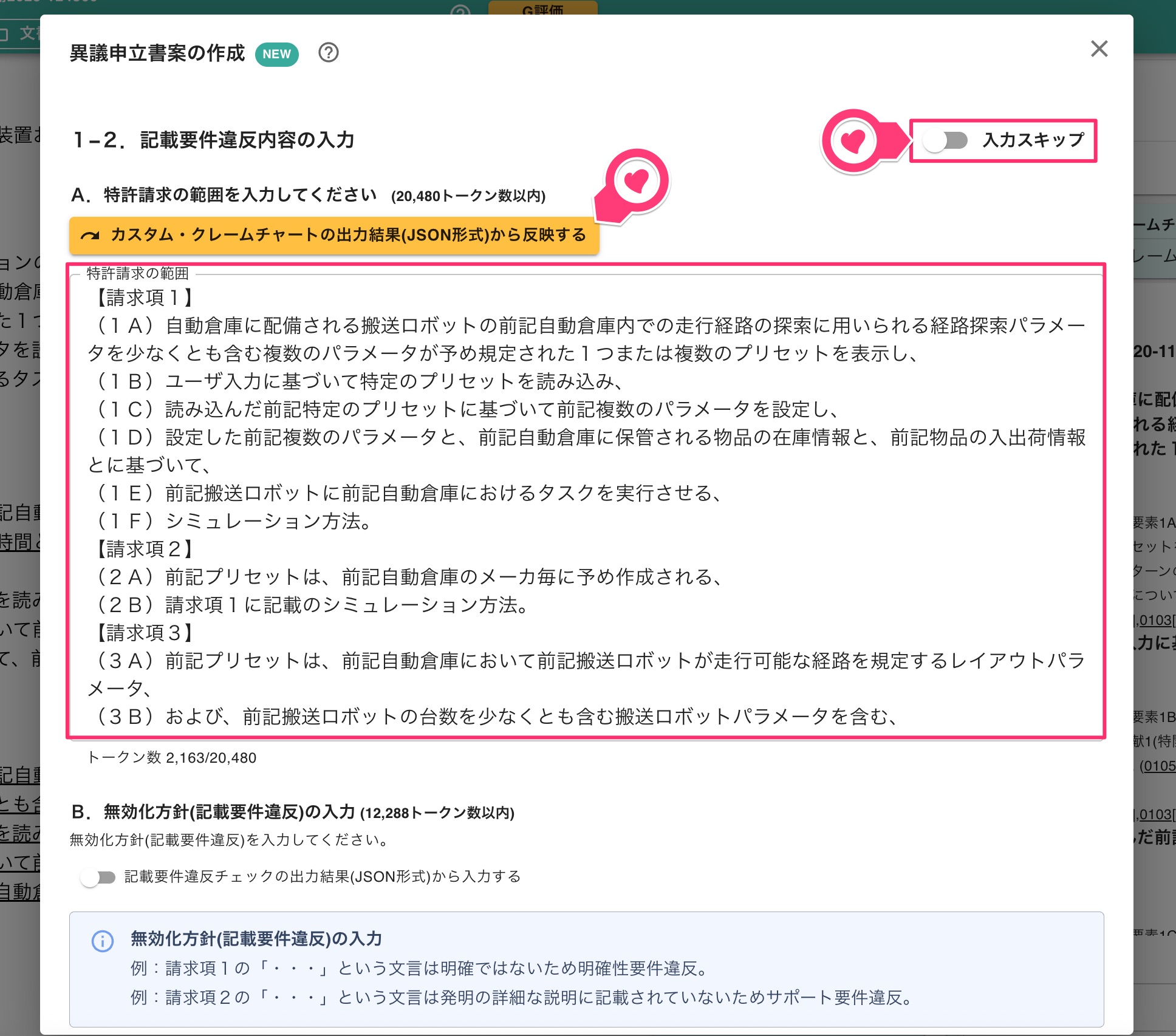Click the info icon in 無効化方針 box
The width and height of the screenshot is (1176, 1036).
coord(103,941)
